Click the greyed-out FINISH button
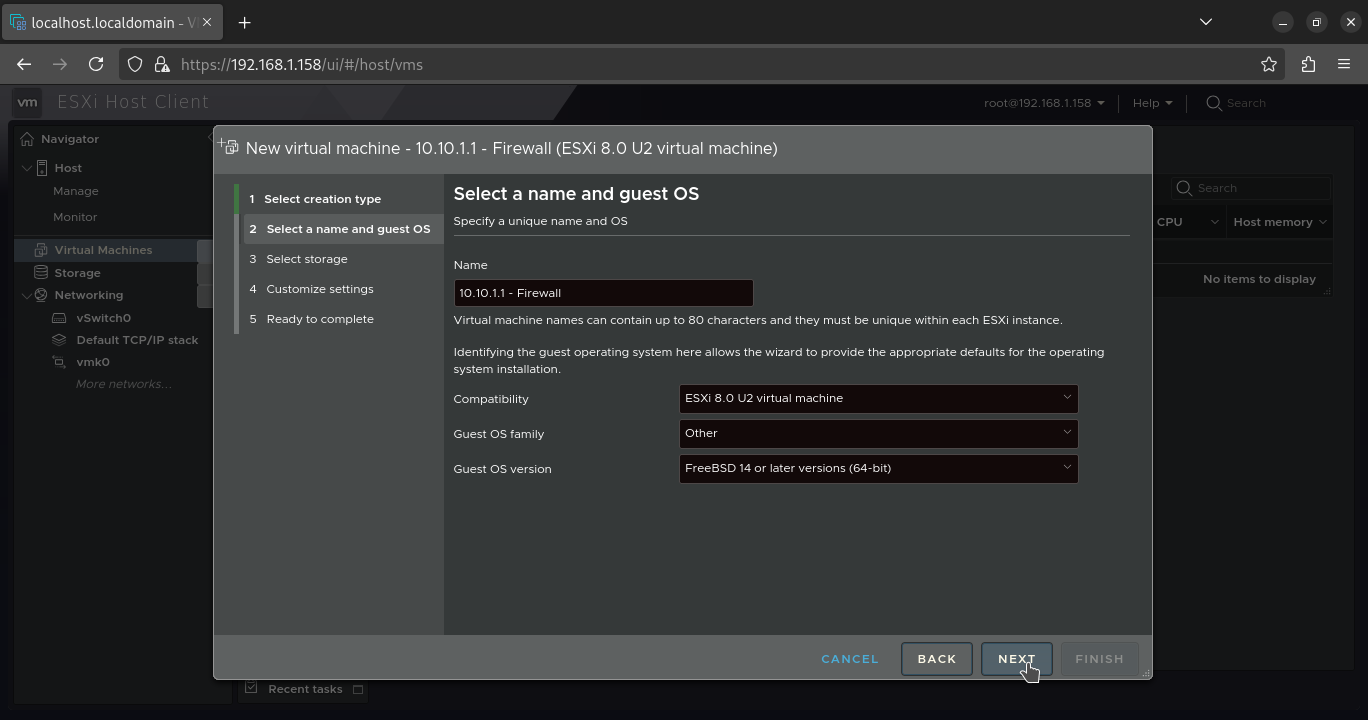 click(1099, 659)
